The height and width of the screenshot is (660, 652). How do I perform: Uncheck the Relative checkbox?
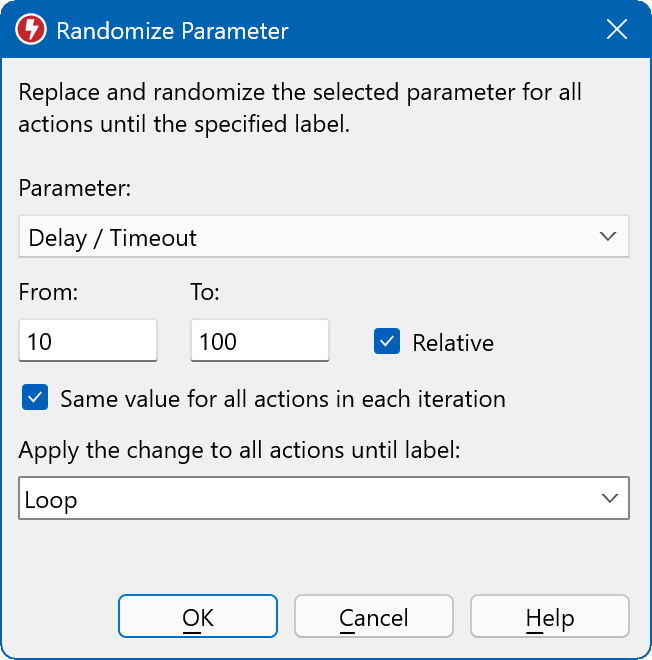point(387,342)
